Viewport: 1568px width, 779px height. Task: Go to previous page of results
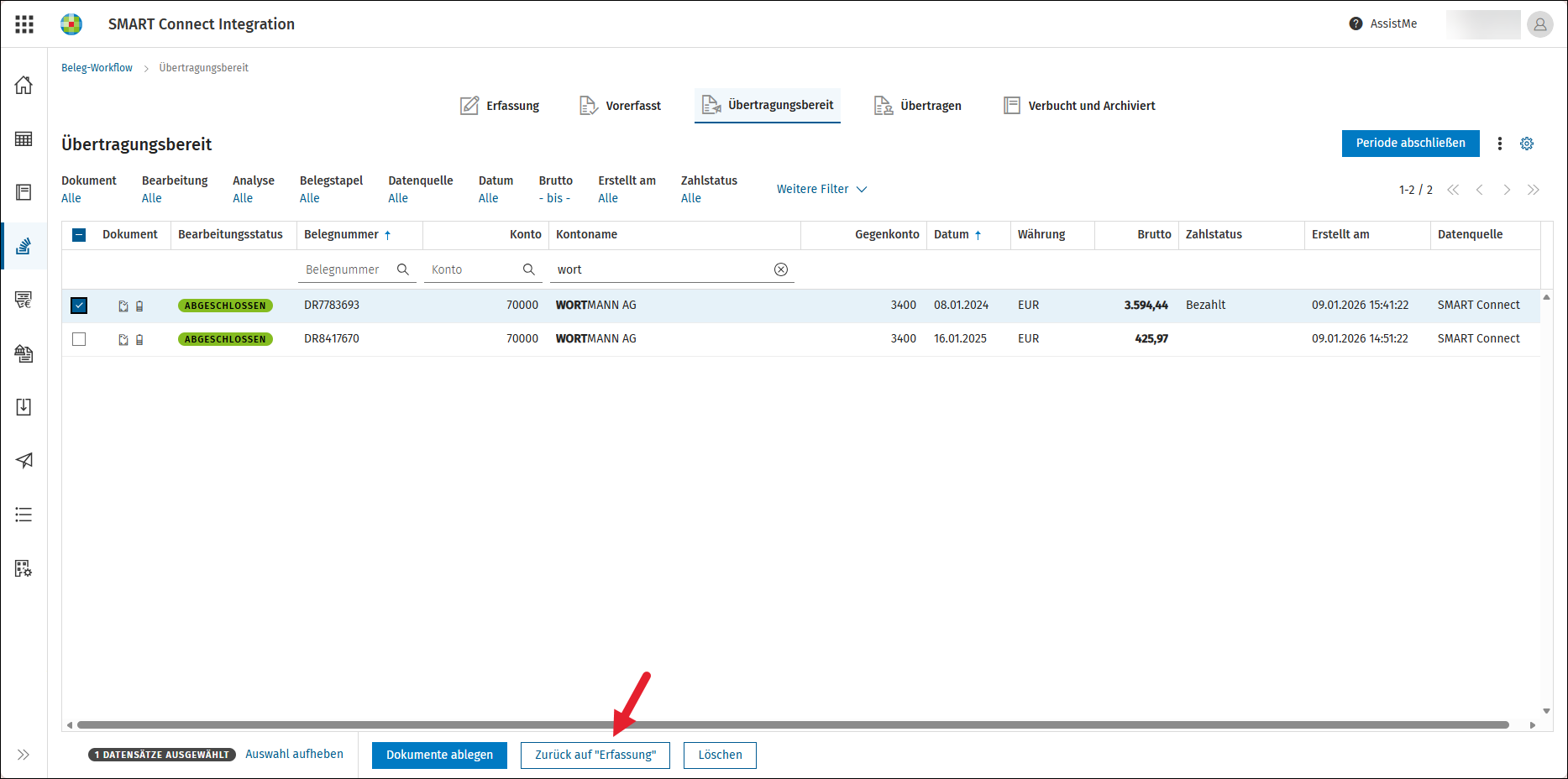[x=1480, y=190]
